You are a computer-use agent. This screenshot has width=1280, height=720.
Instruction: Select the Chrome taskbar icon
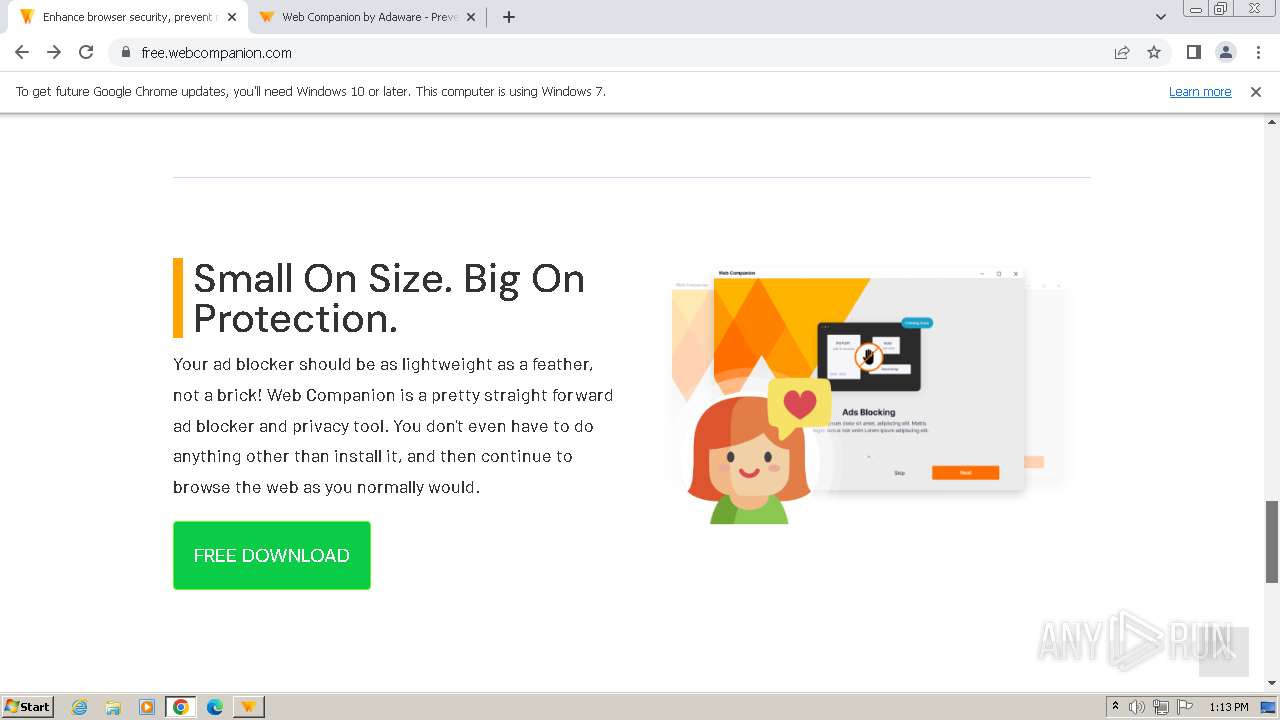[181, 707]
